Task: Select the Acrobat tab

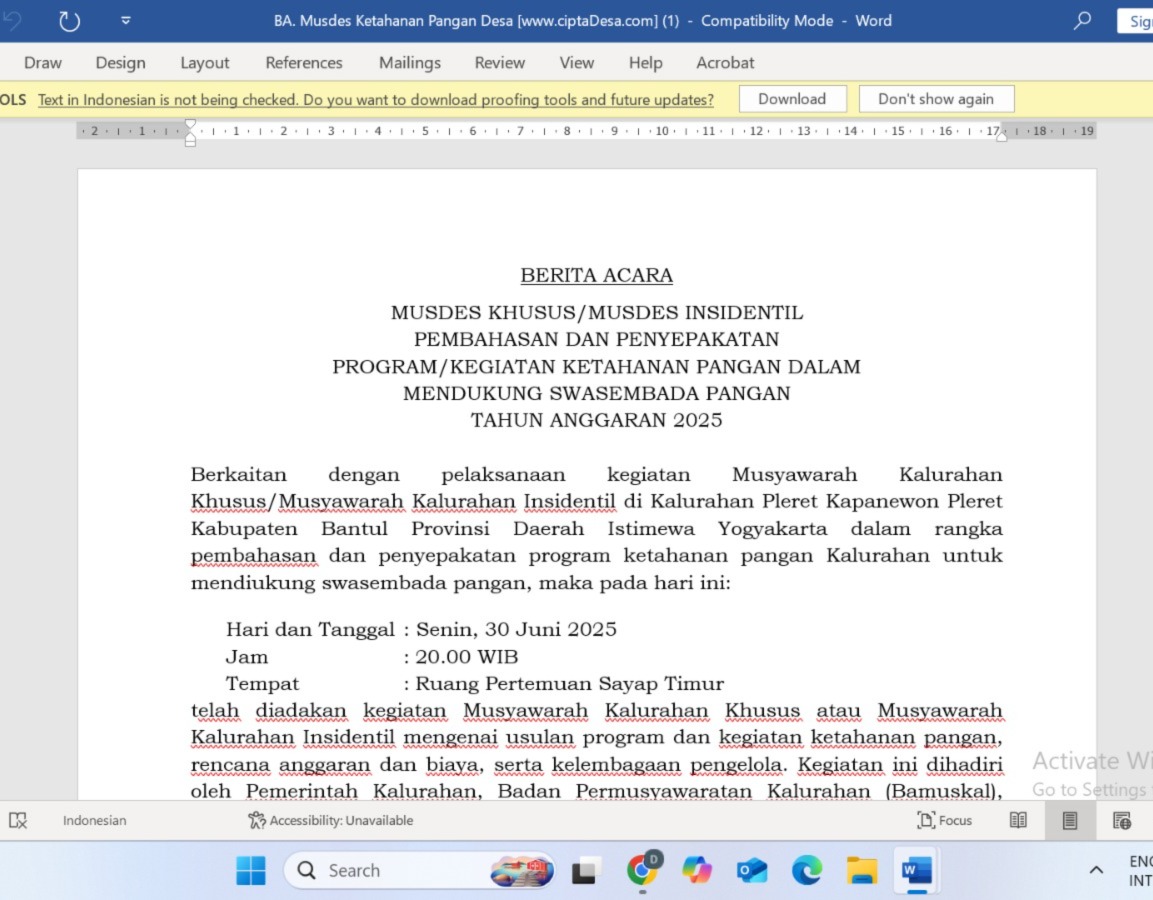Action: pyautogui.click(x=725, y=62)
